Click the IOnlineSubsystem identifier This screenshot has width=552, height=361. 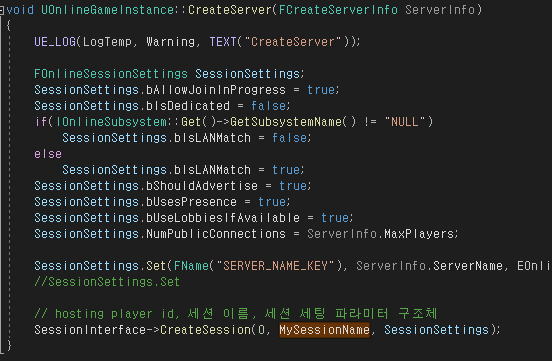pos(111,122)
